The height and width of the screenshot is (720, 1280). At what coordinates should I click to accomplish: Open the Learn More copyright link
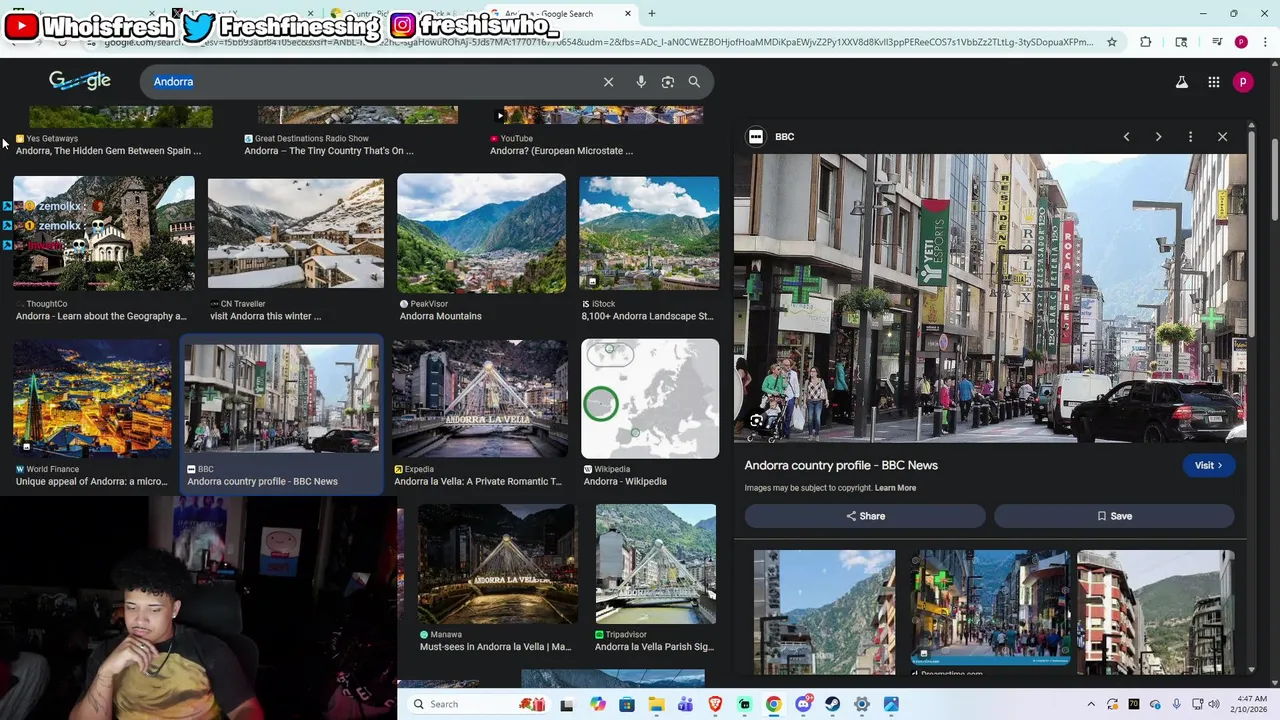pyautogui.click(x=895, y=488)
